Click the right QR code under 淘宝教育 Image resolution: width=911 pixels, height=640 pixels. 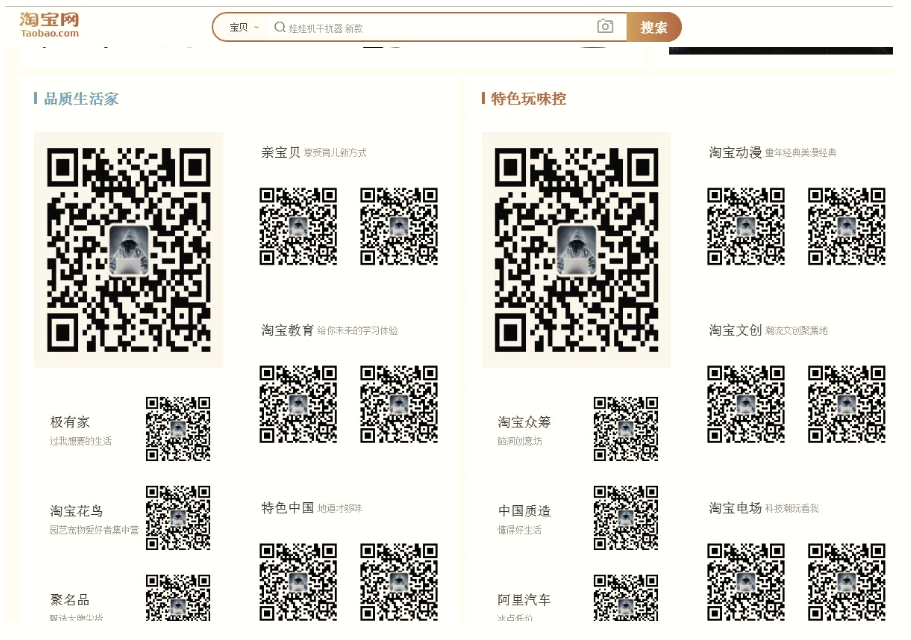point(399,404)
